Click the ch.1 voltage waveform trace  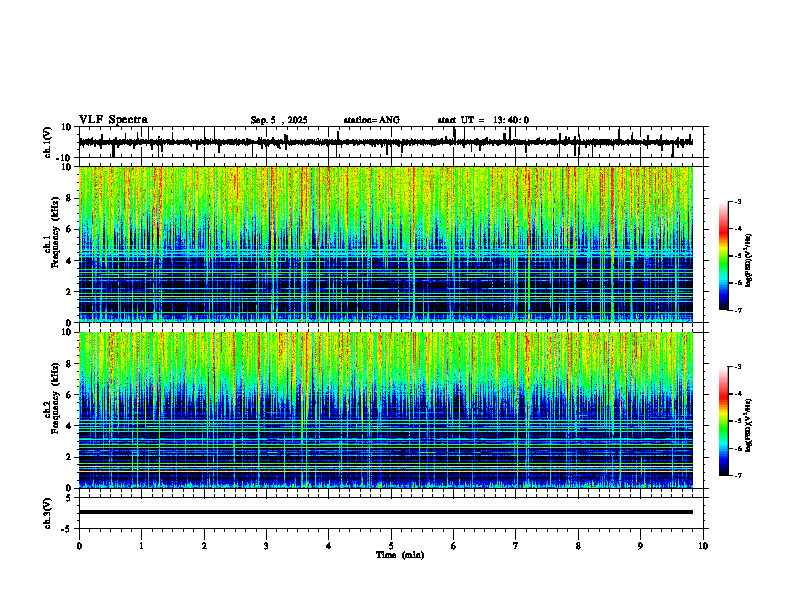pyautogui.click(x=385, y=142)
